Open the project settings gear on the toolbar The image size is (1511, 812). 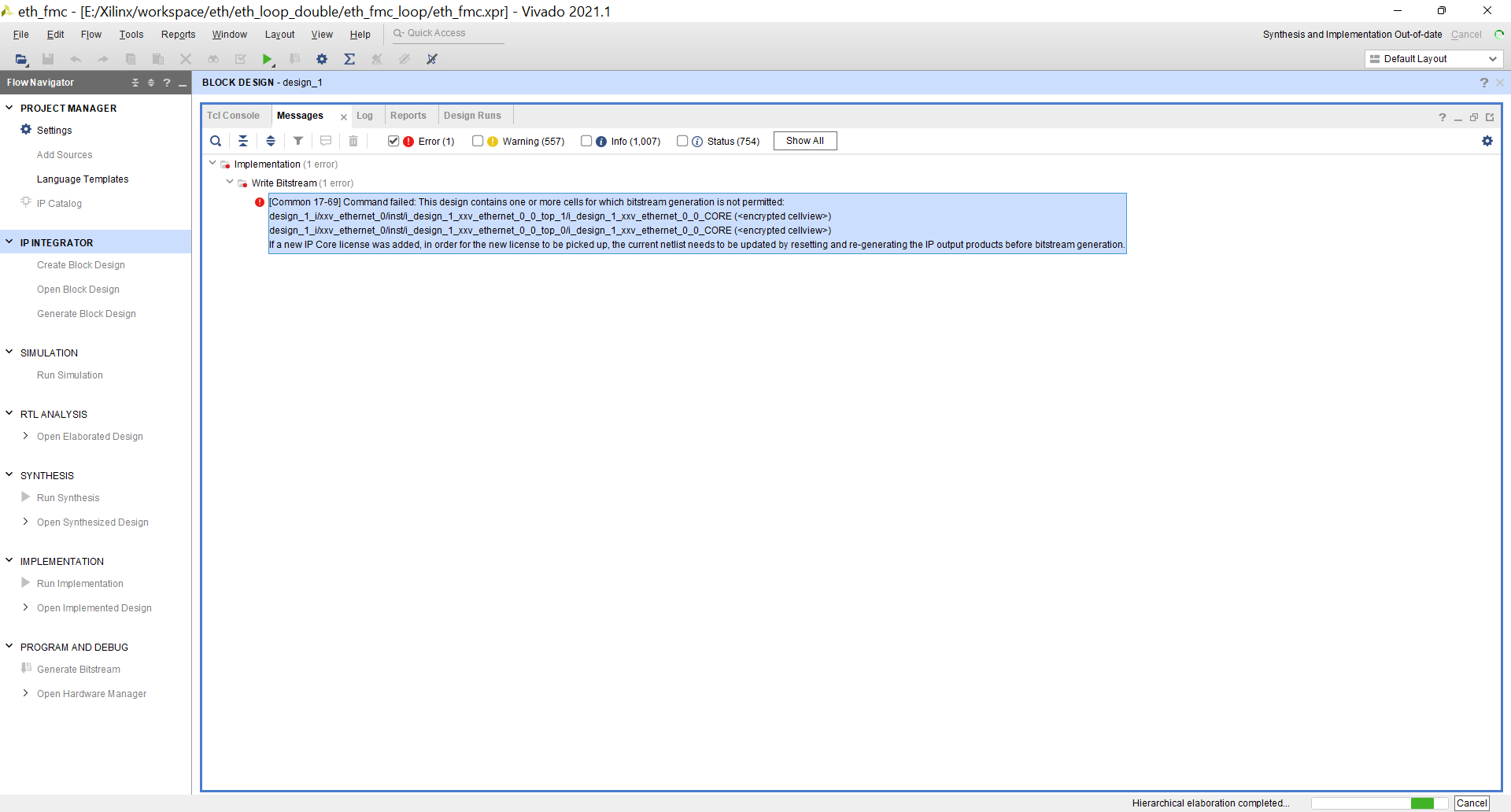(x=321, y=59)
